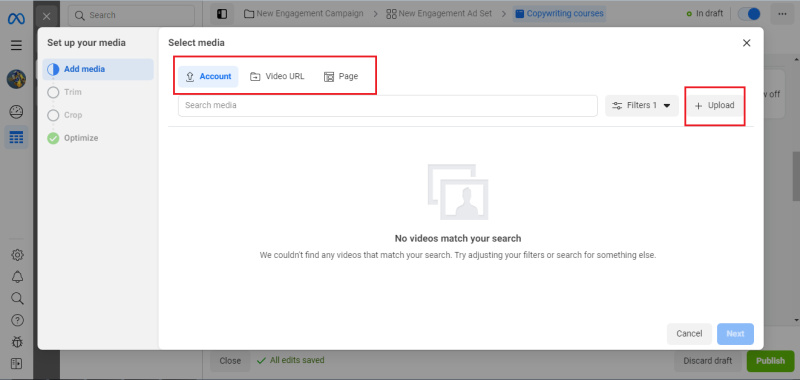
Task: Click the Meta logo icon
Action: coord(16,19)
